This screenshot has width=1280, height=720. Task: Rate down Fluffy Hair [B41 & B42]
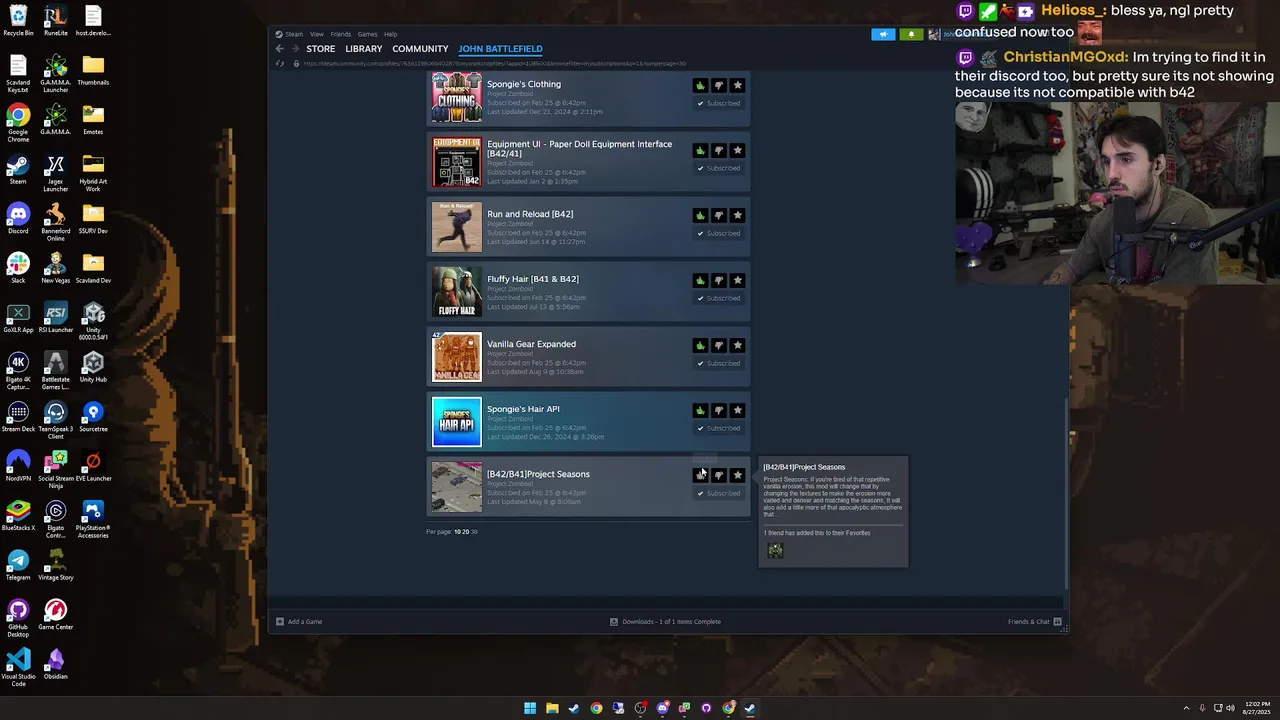click(x=718, y=280)
